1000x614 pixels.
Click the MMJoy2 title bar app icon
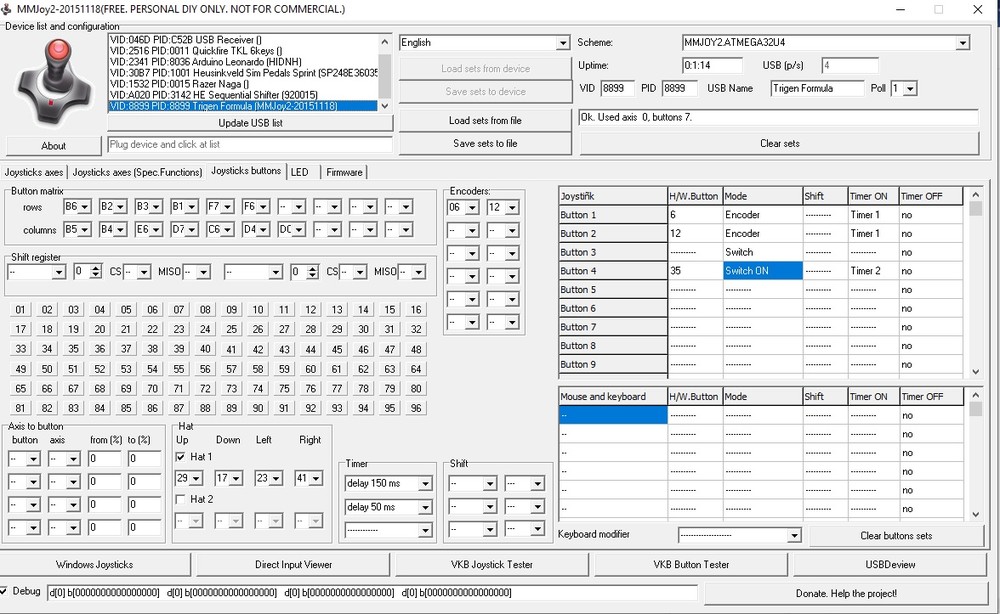(x=8, y=9)
